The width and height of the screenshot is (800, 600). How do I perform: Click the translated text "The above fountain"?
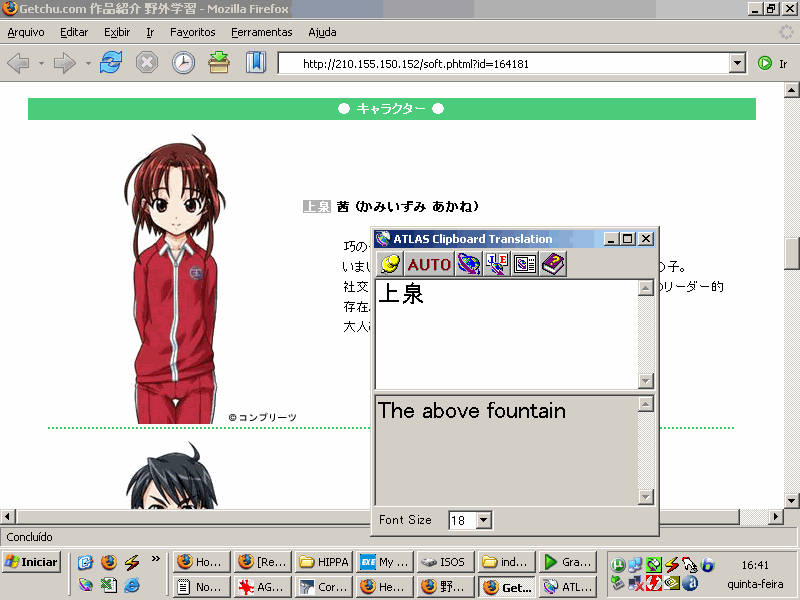click(x=472, y=411)
